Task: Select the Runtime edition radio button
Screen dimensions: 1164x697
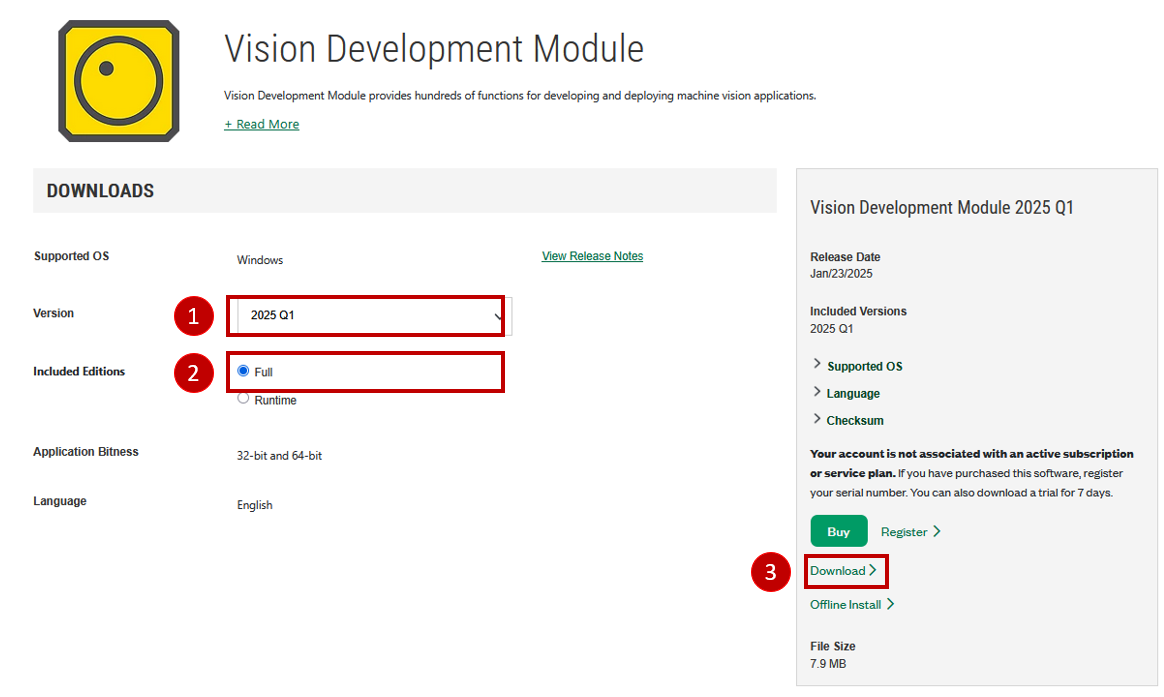Action: click(x=243, y=399)
